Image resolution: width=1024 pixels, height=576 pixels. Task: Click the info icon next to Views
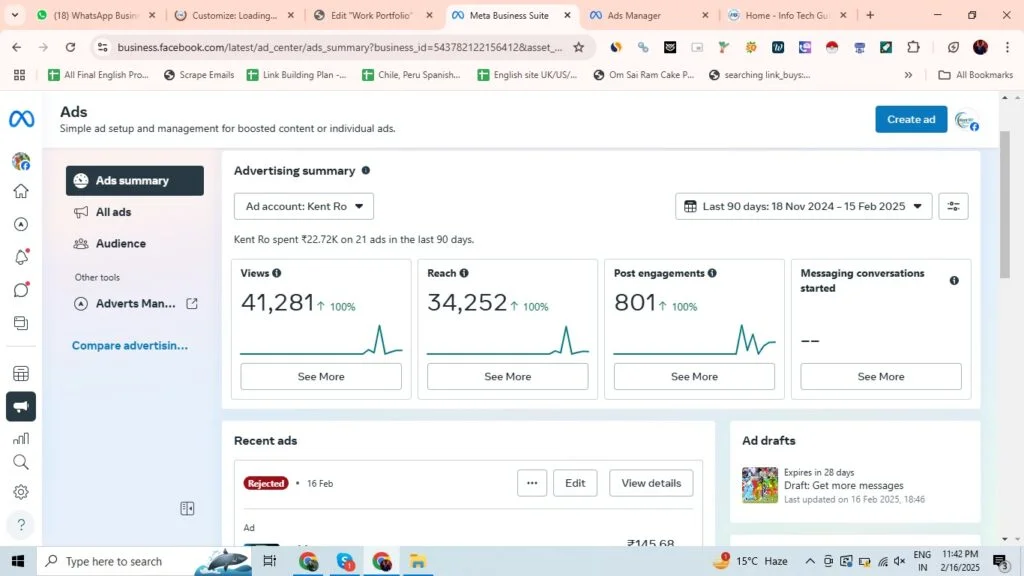277,273
